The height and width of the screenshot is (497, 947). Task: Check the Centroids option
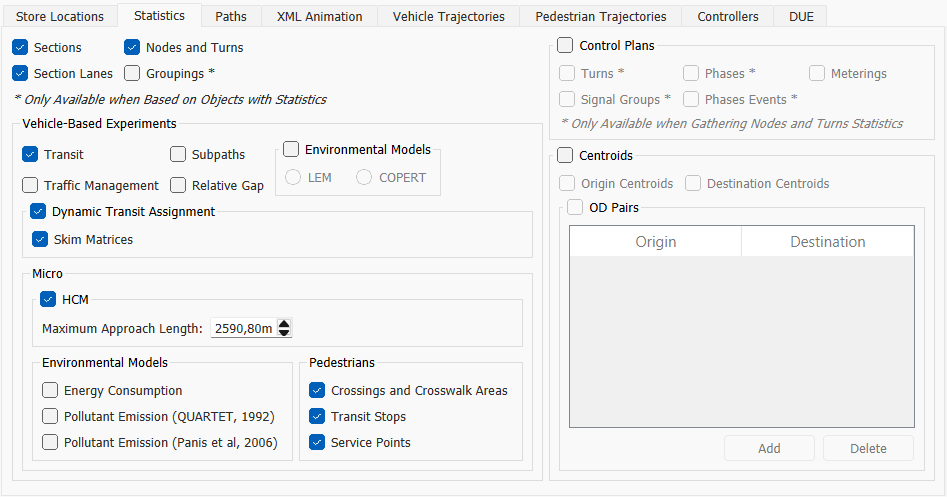click(565, 155)
